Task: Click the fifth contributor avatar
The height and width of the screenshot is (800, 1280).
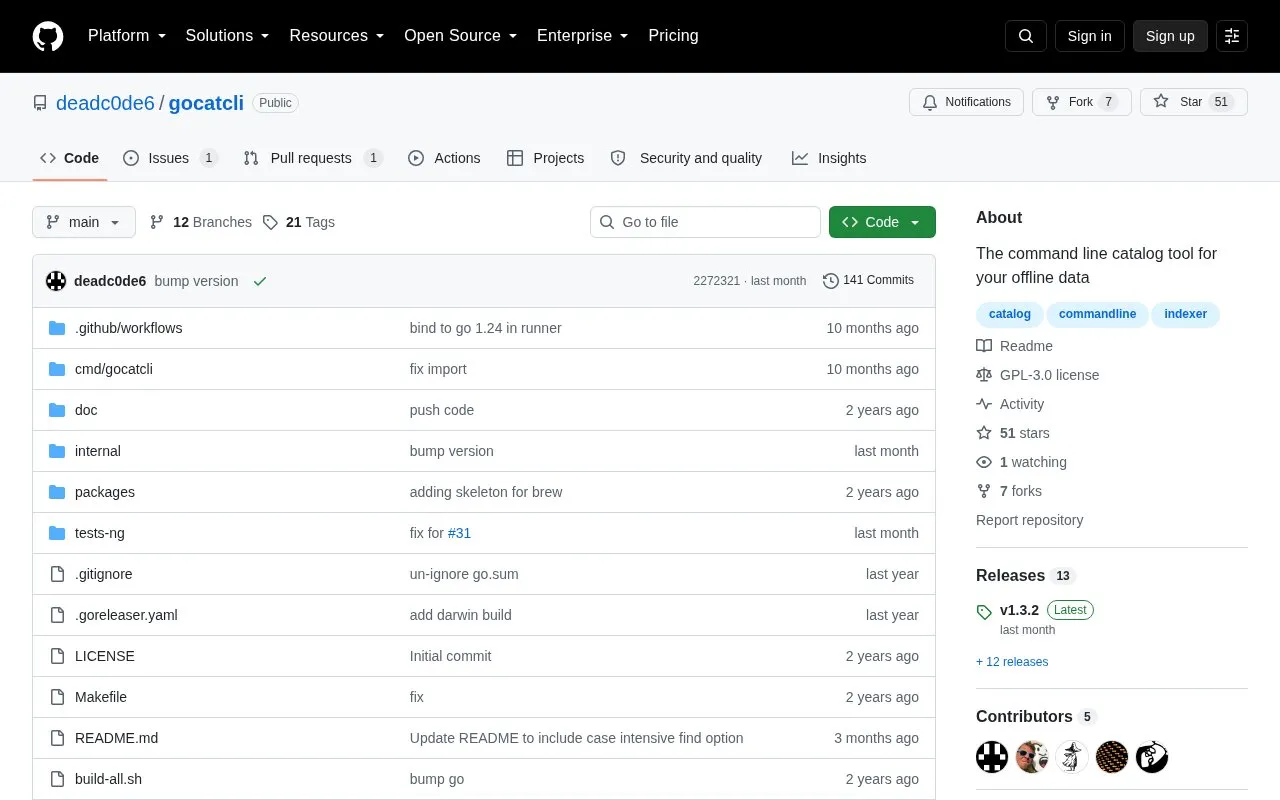Action: tap(1152, 757)
